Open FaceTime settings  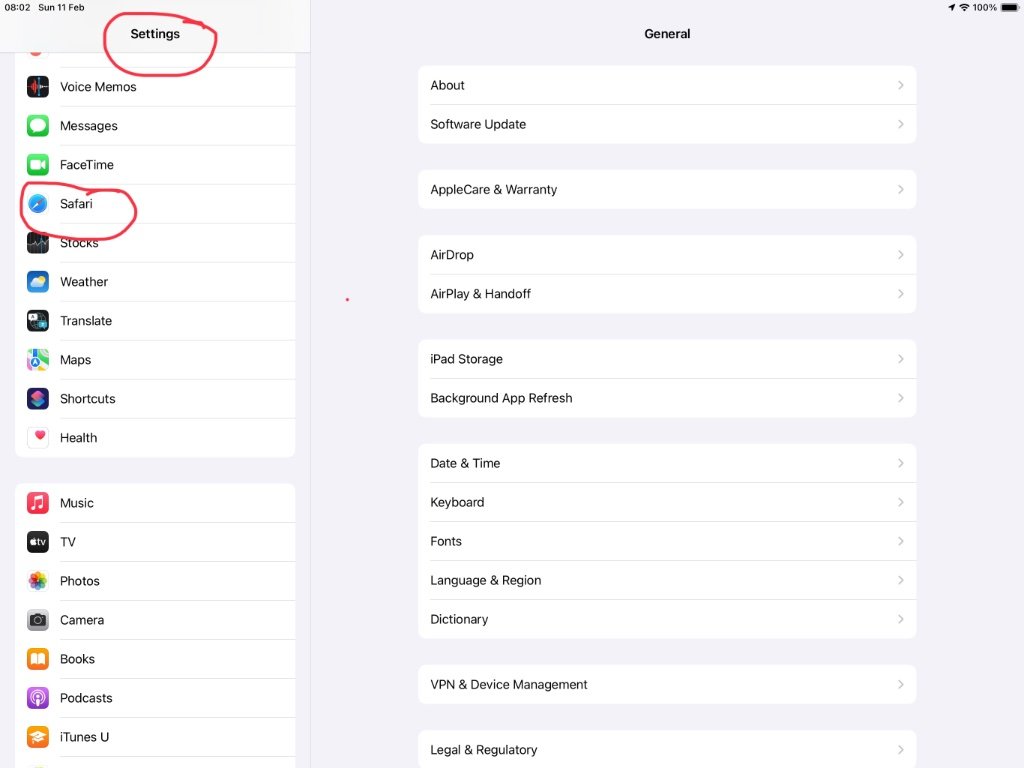point(155,165)
